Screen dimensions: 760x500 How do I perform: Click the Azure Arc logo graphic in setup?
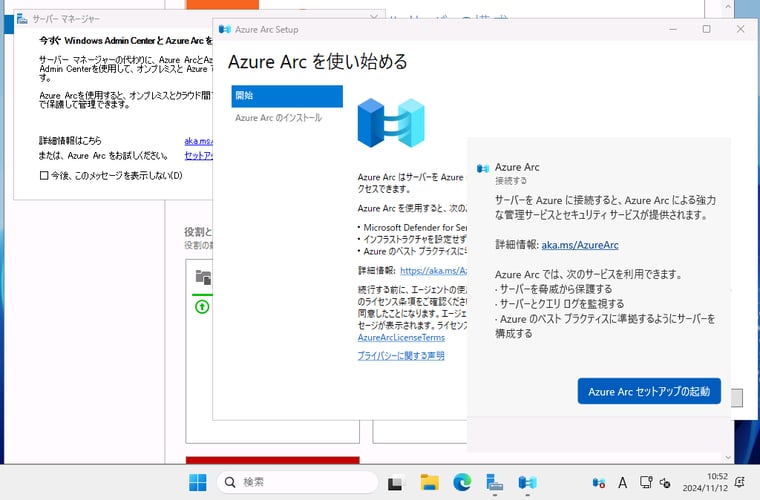tap(391, 123)
